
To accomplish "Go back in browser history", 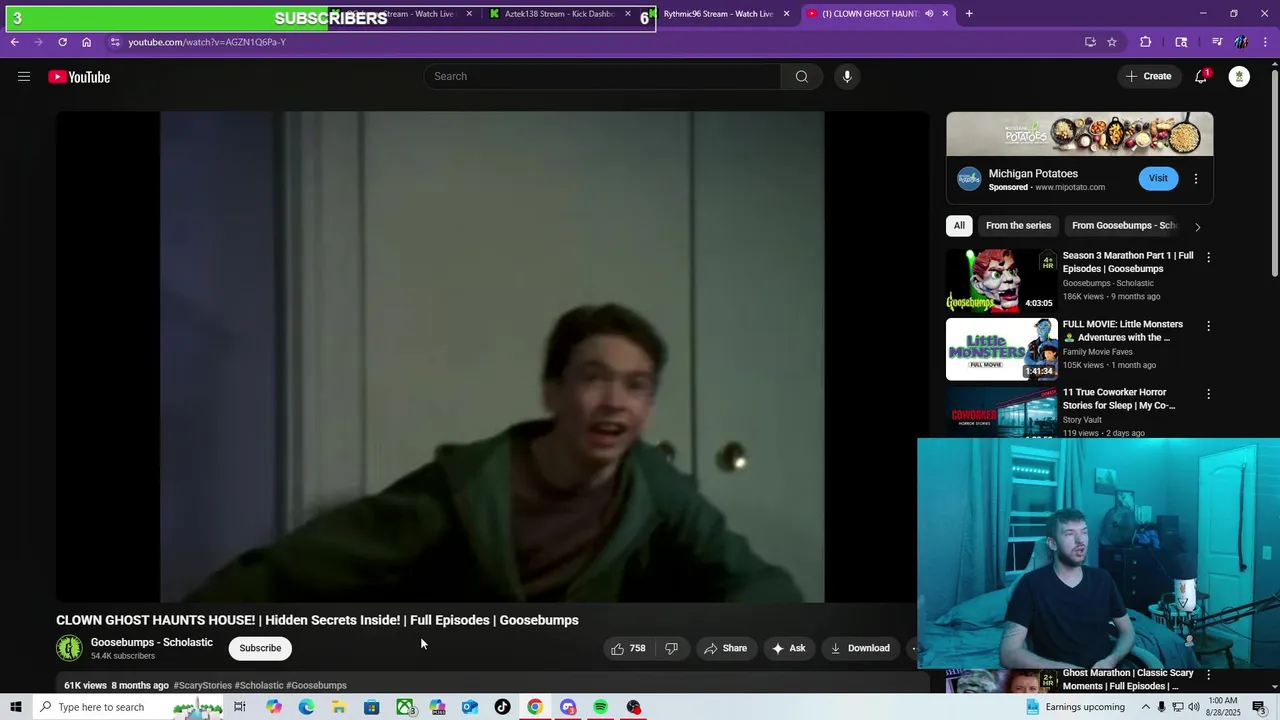I will click(x=14, y=42).
